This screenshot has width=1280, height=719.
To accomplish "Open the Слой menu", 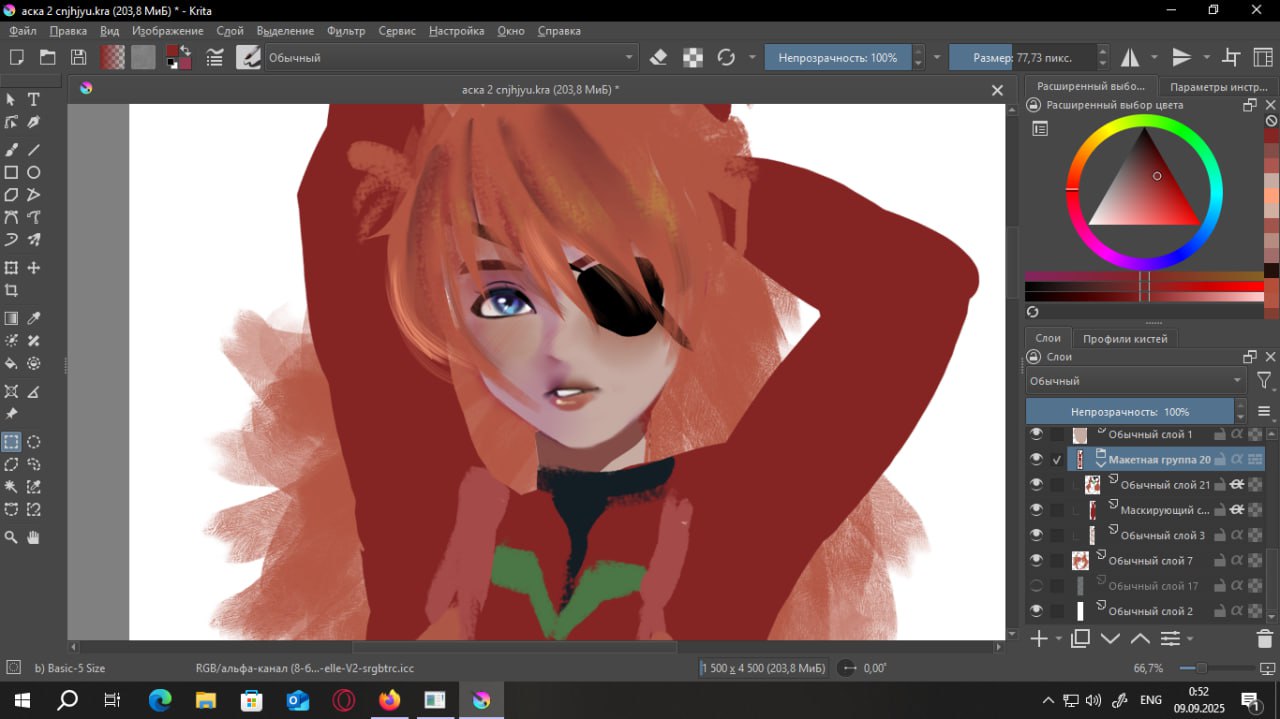I will click(230, 31).
